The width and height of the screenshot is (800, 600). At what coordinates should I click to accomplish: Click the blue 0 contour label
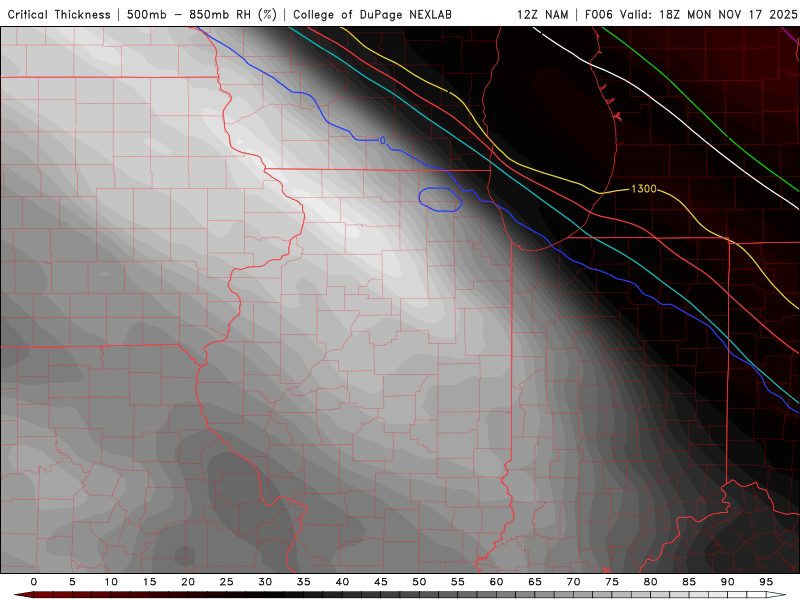(383, 140)
